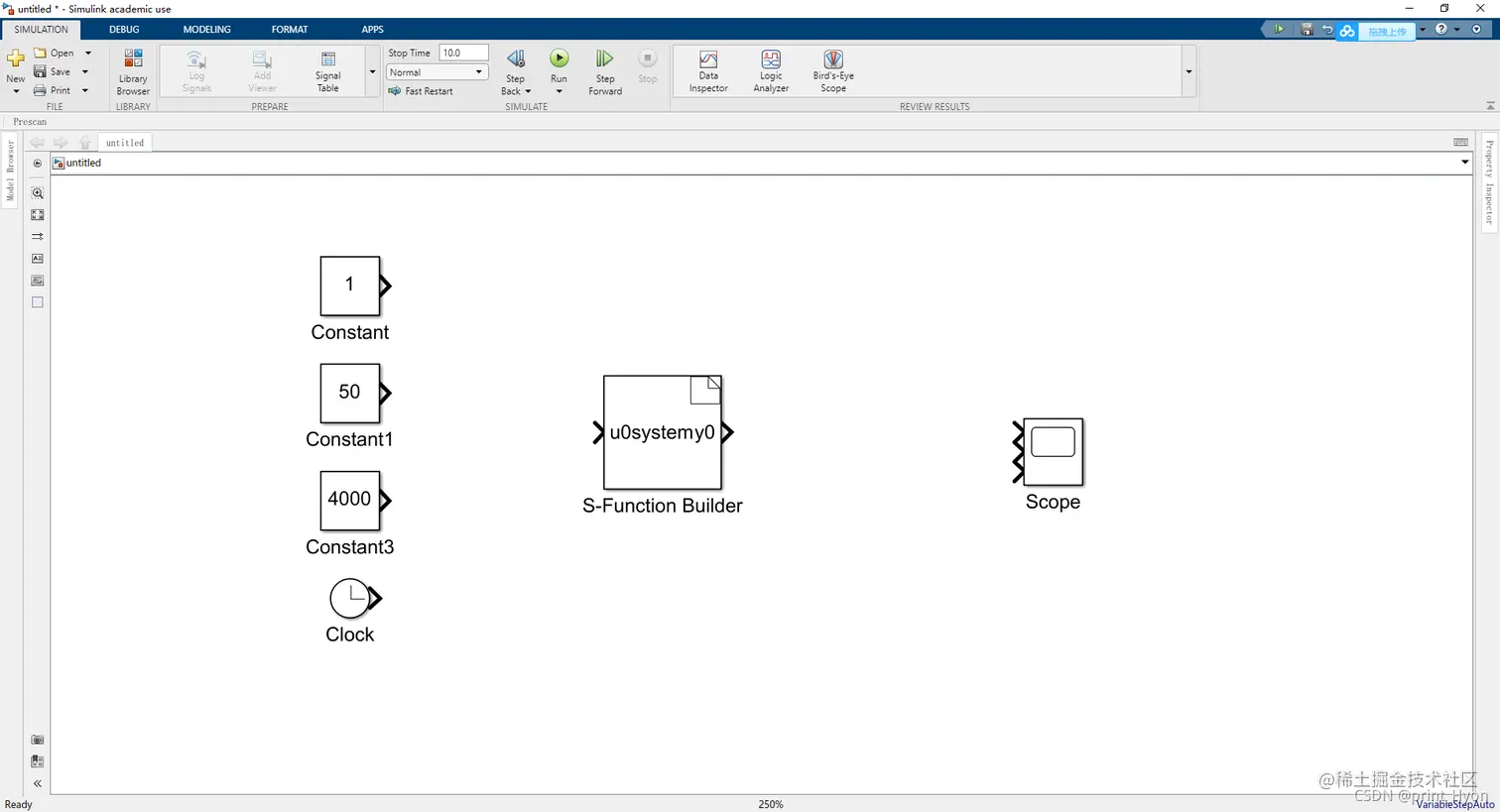1500x812 pixels.
Task: Click the screenshot camera icon in palette
Action: tap(38, 740)
